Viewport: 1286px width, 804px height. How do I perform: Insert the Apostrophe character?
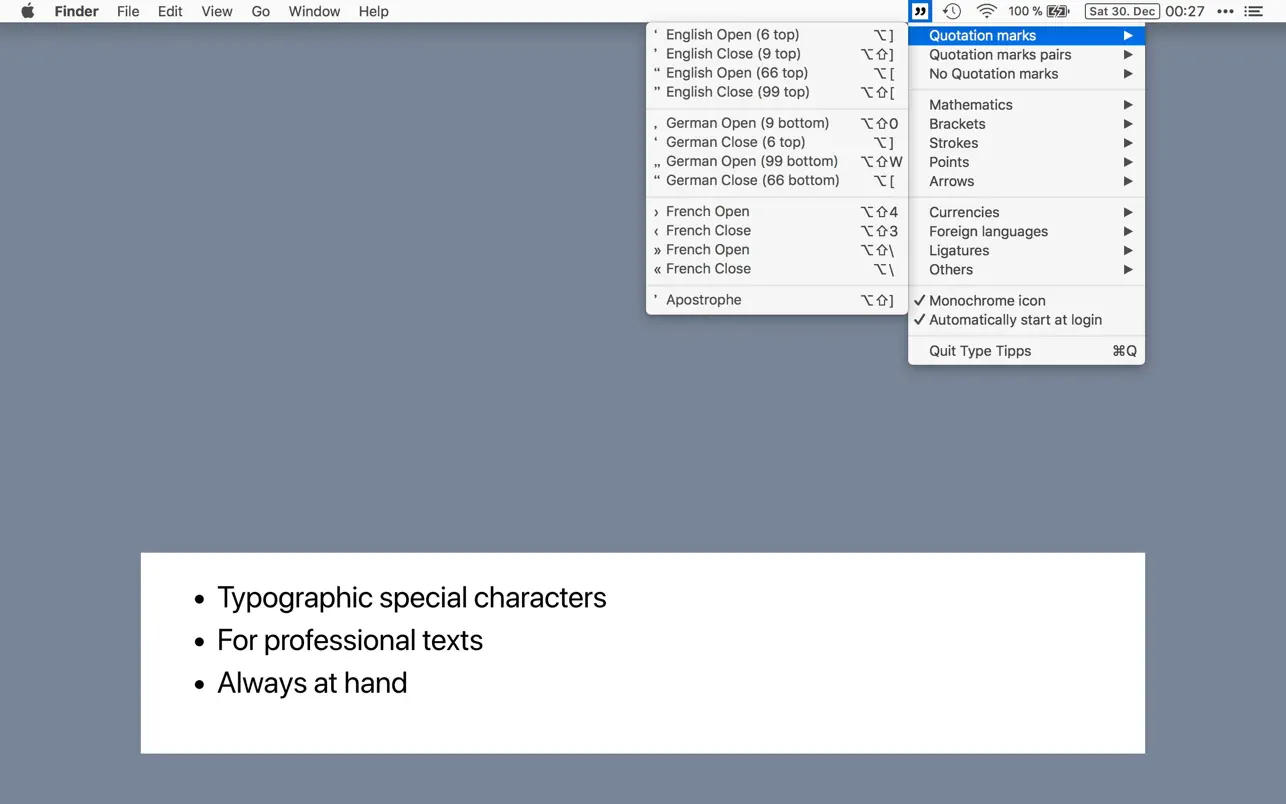[x=703, y=299]
